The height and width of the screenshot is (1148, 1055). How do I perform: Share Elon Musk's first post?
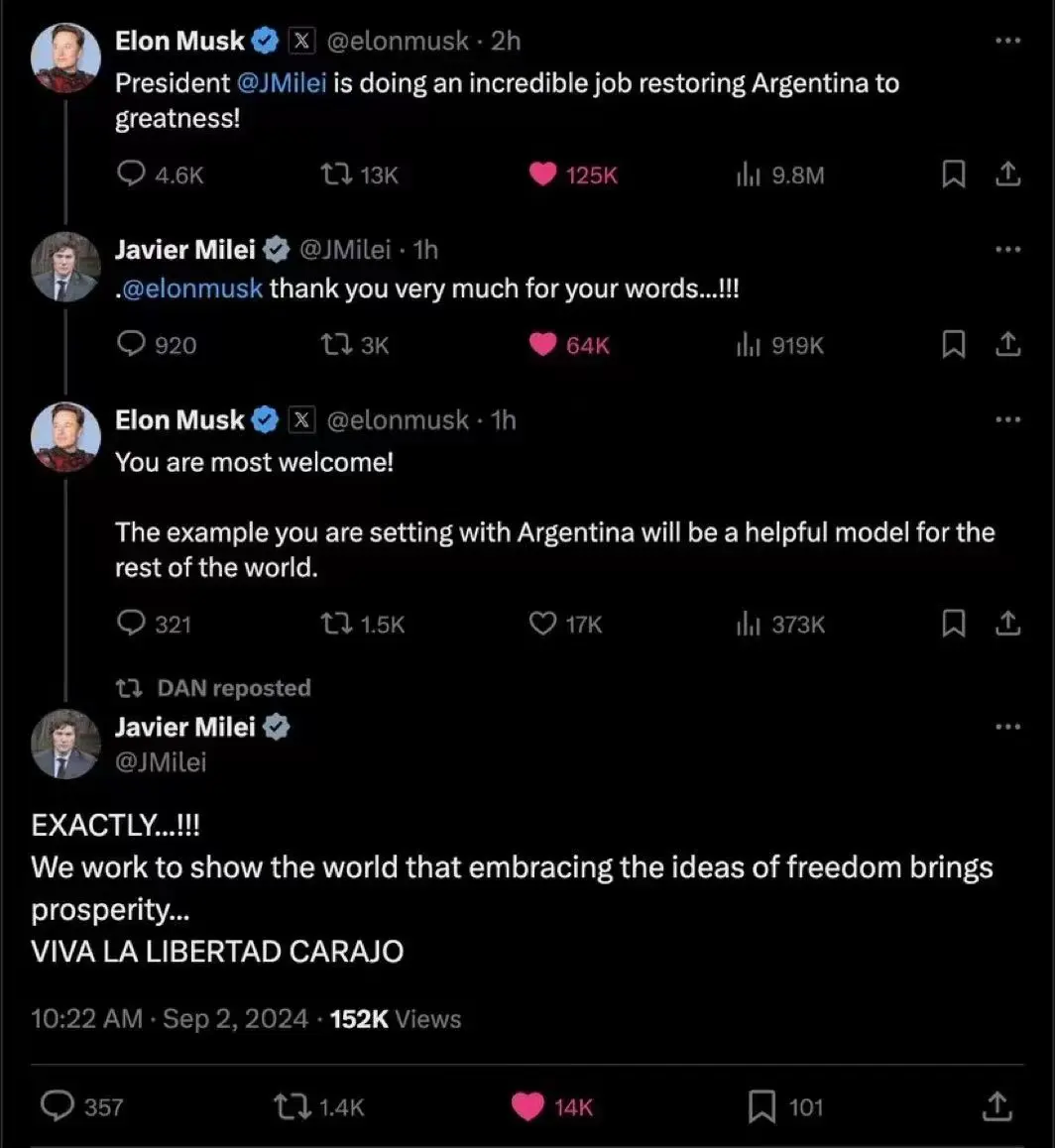pyautogui.click(x=1007, y=175)
